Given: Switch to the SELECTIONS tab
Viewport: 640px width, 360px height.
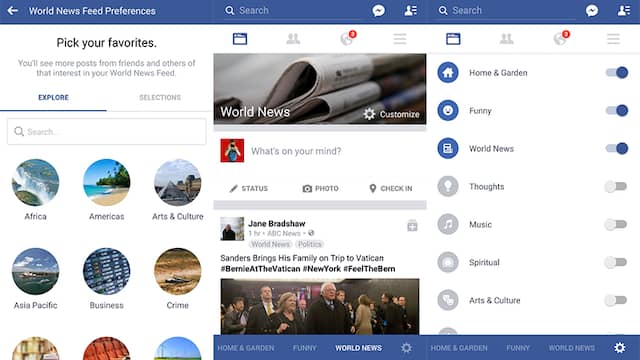Looking at the screenshot, I should [160, 98].
